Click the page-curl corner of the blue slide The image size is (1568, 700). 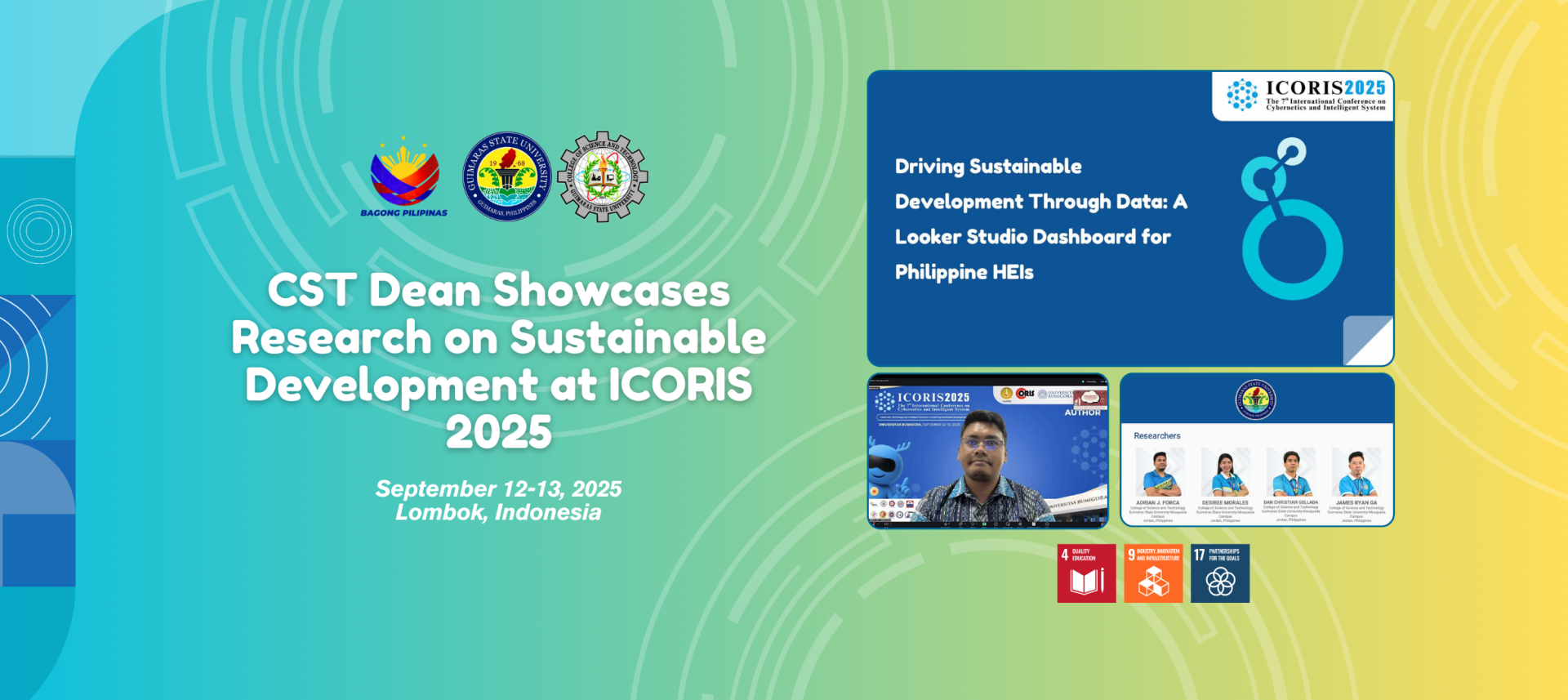pos(1368,341)
